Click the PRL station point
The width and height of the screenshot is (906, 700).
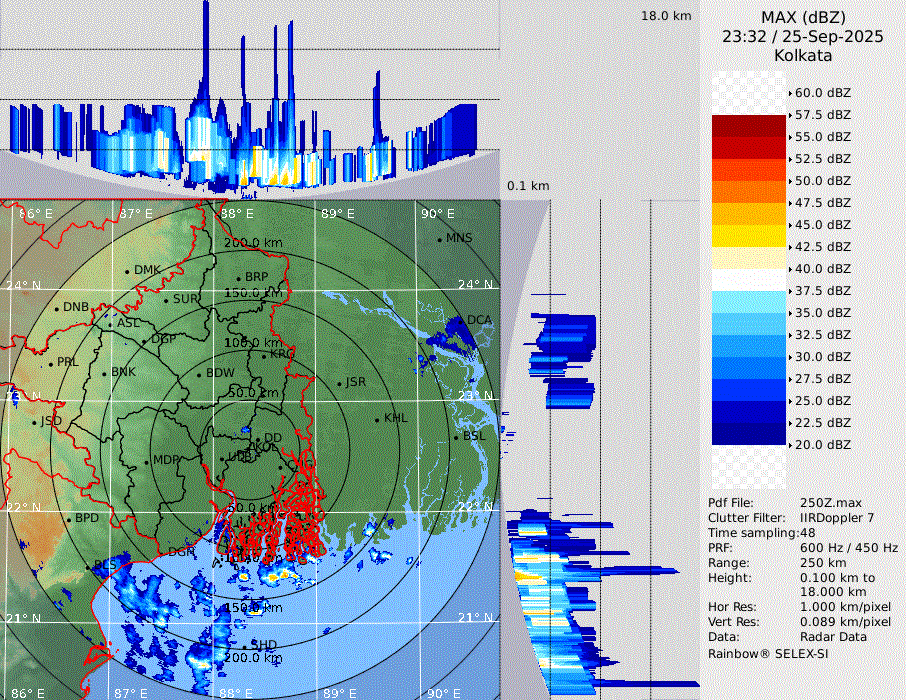[x=51, y=363]
